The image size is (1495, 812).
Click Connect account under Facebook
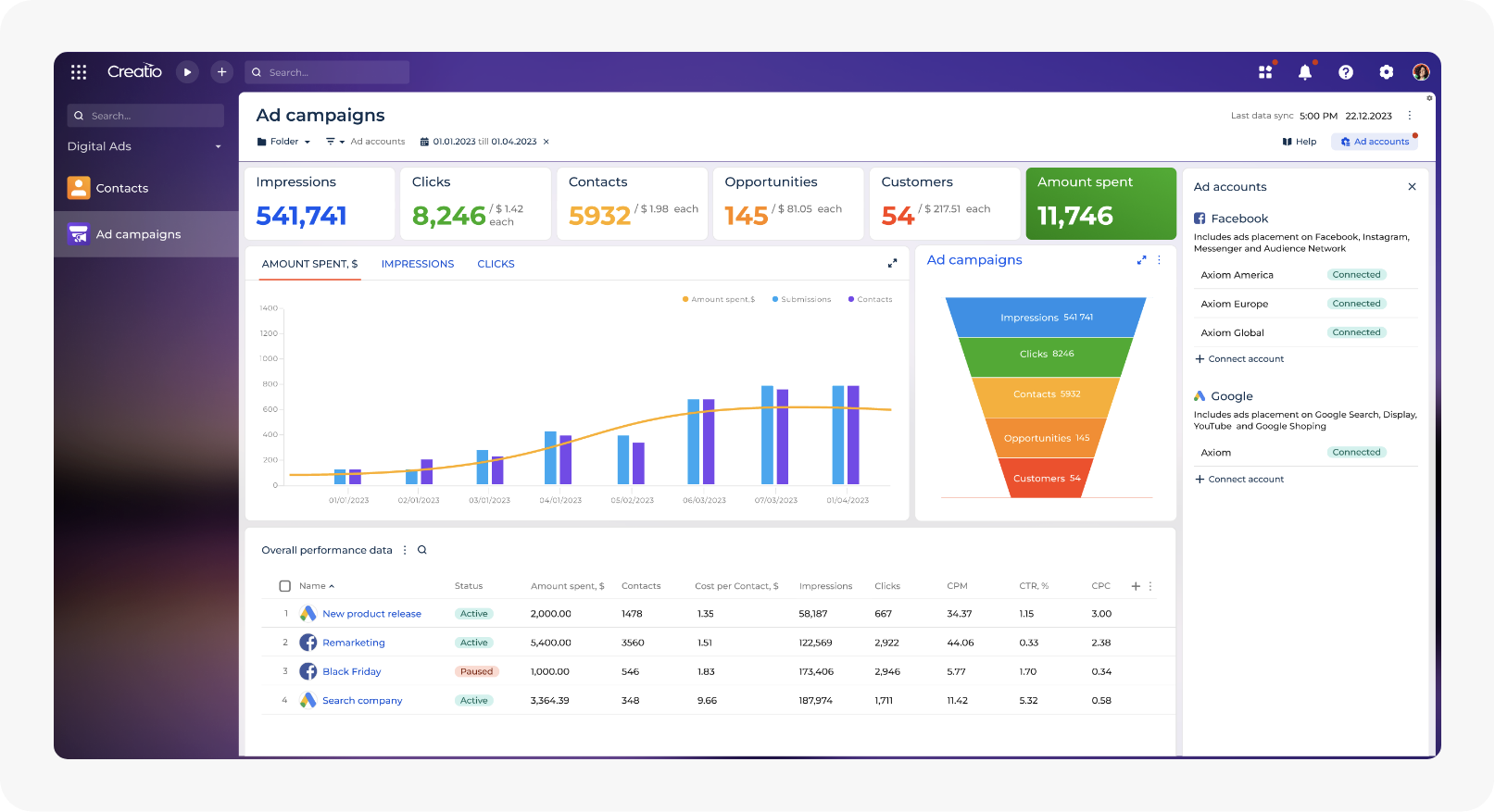tap(1239, 359)
